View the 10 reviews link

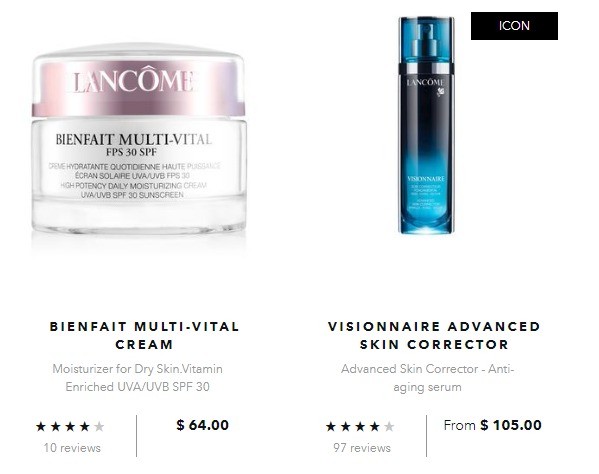(72, 448)
